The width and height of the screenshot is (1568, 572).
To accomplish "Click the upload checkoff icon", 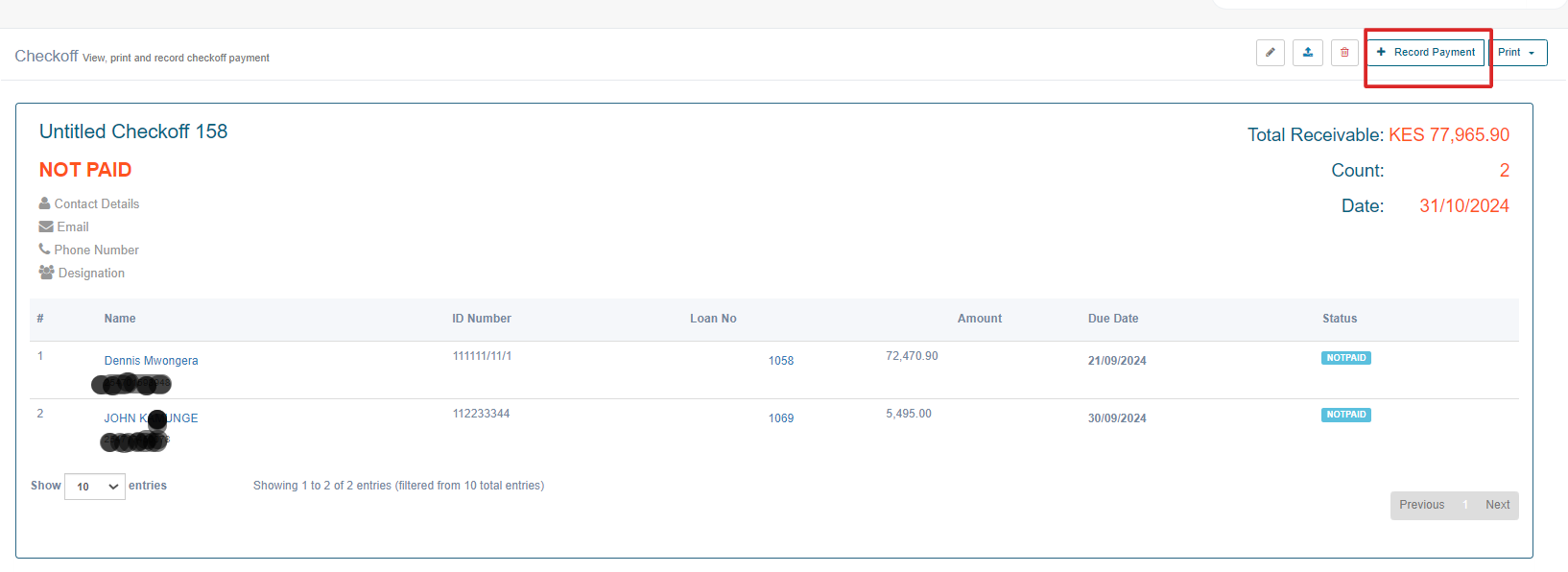I will [1307, 53].
